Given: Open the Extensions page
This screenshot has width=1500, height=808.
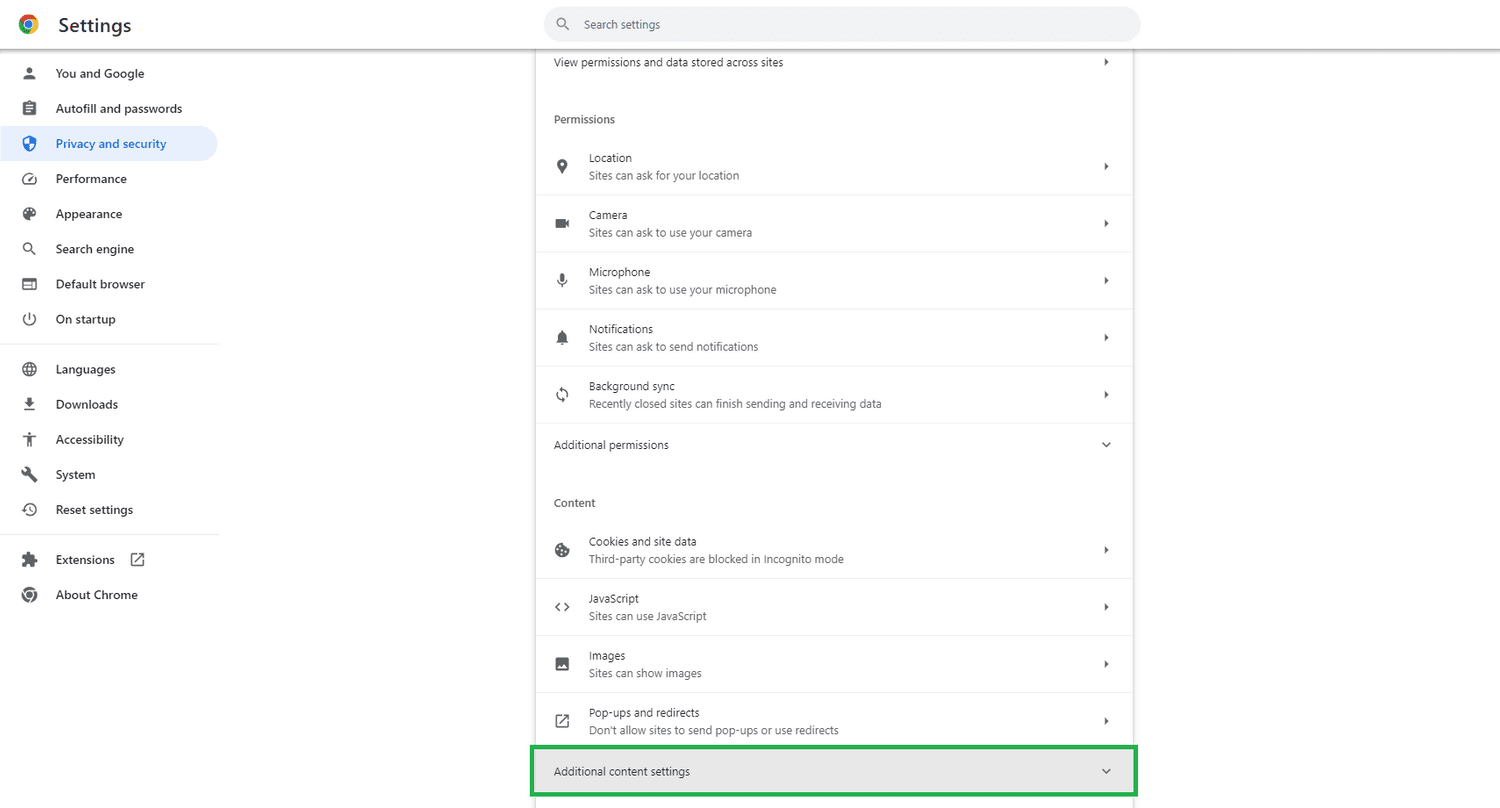Looking at the screenshot, I should coord(85,559).
